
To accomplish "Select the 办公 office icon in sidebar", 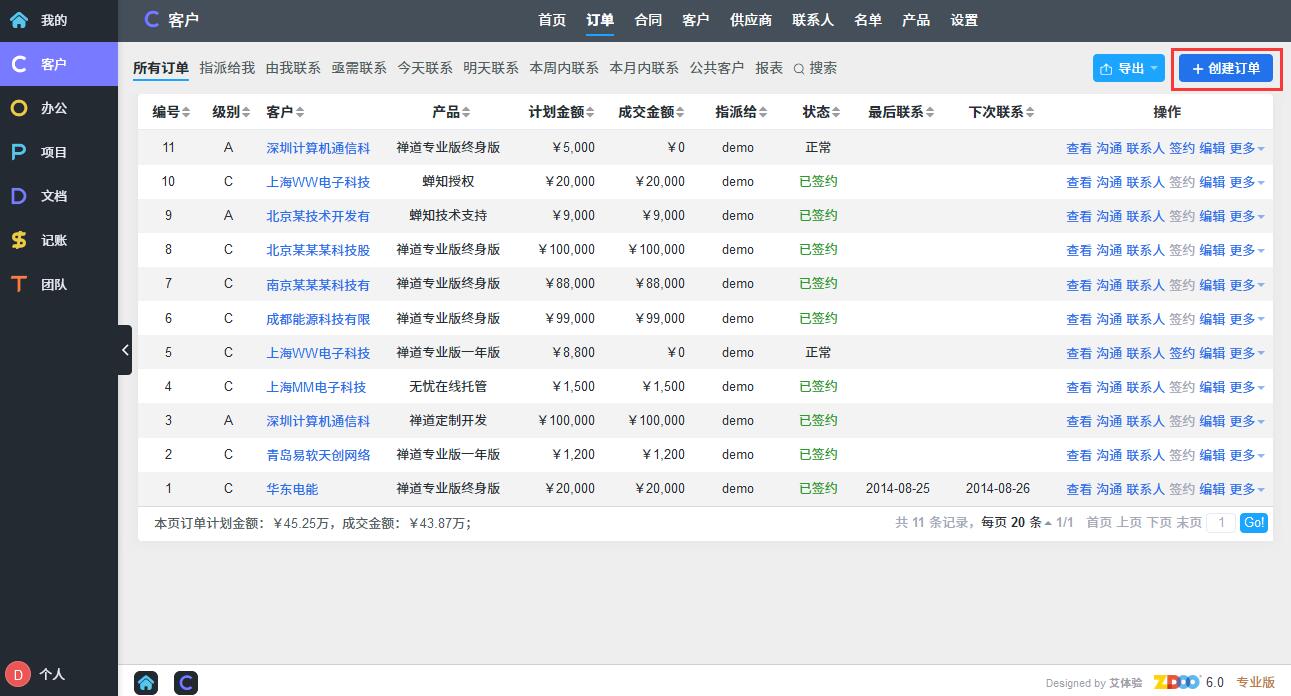I will pyautogui.click(x=19, y=108).
